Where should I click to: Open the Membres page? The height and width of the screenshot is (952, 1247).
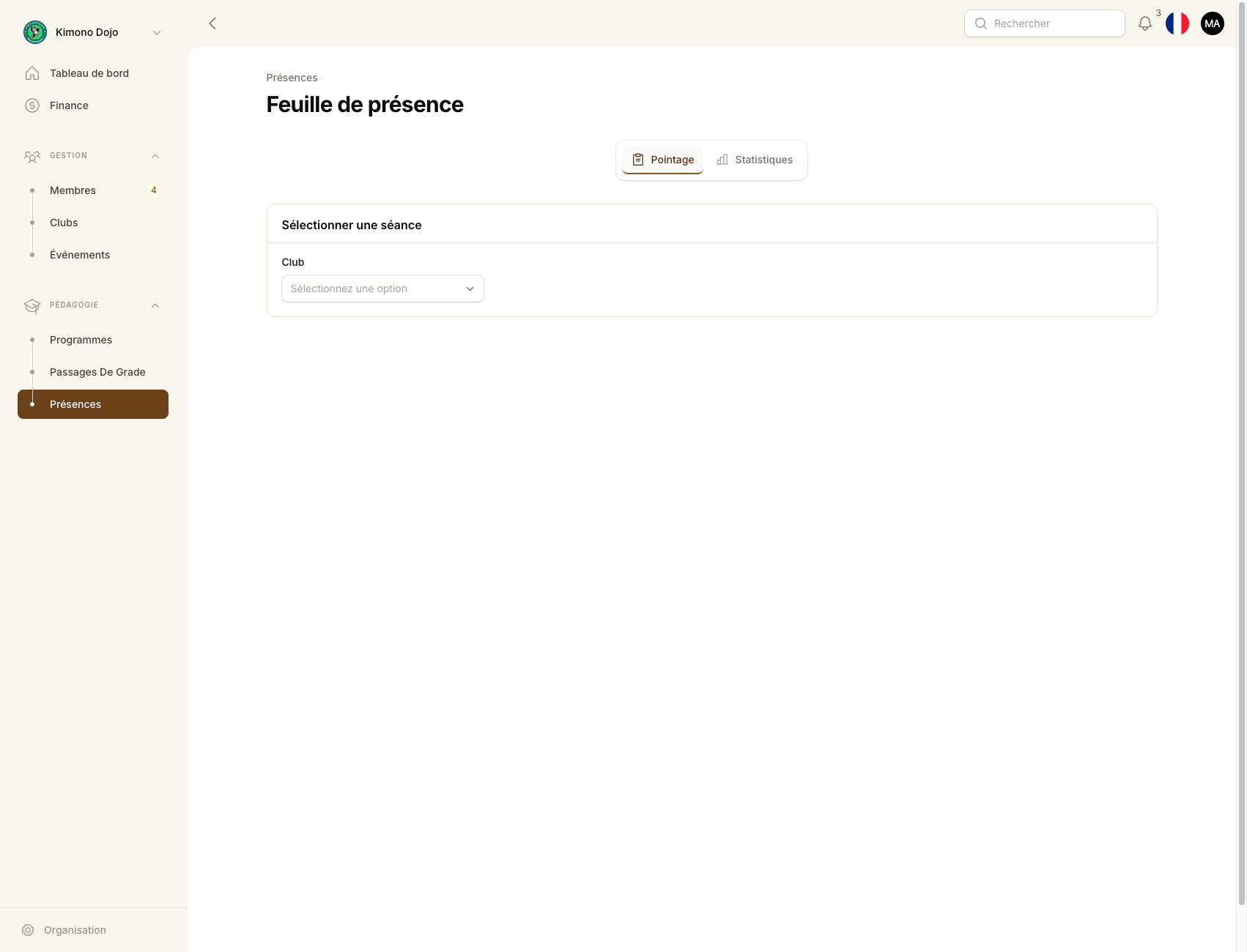pos(73,190)
